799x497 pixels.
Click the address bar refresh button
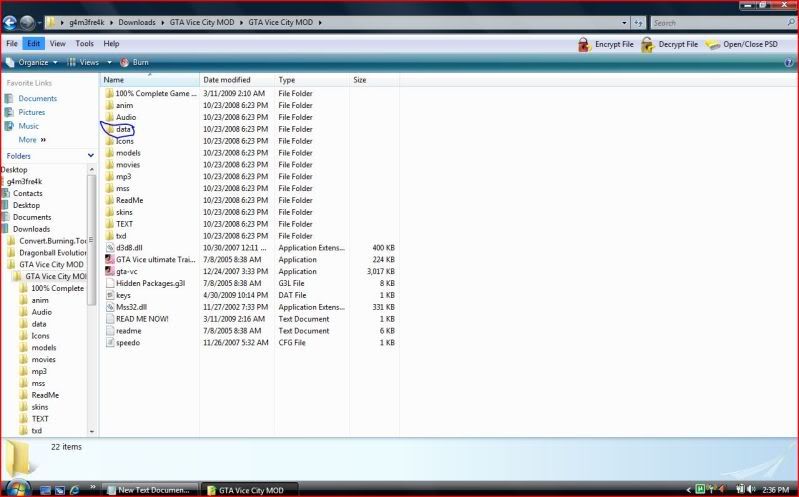pos(638,23)
